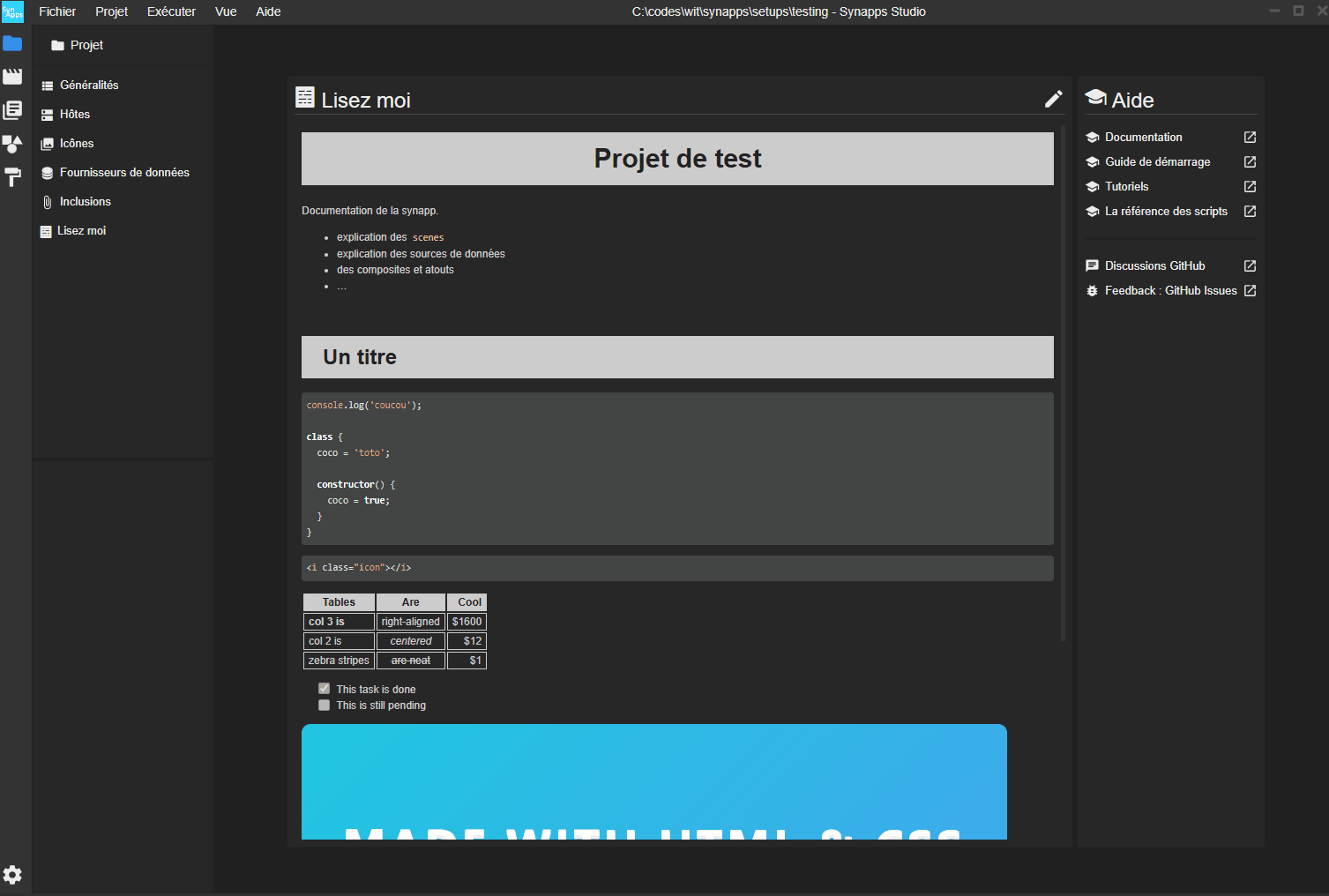The image size is (1329, 896).
Task: Open the shapes components icon in sidebar
Action: coord(12,144)
